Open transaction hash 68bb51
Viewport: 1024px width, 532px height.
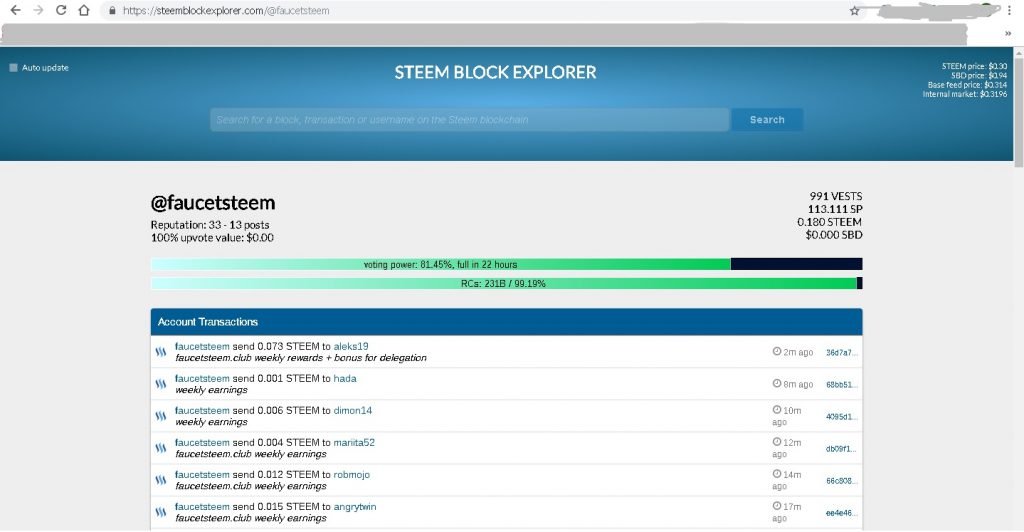coord(841,384)
